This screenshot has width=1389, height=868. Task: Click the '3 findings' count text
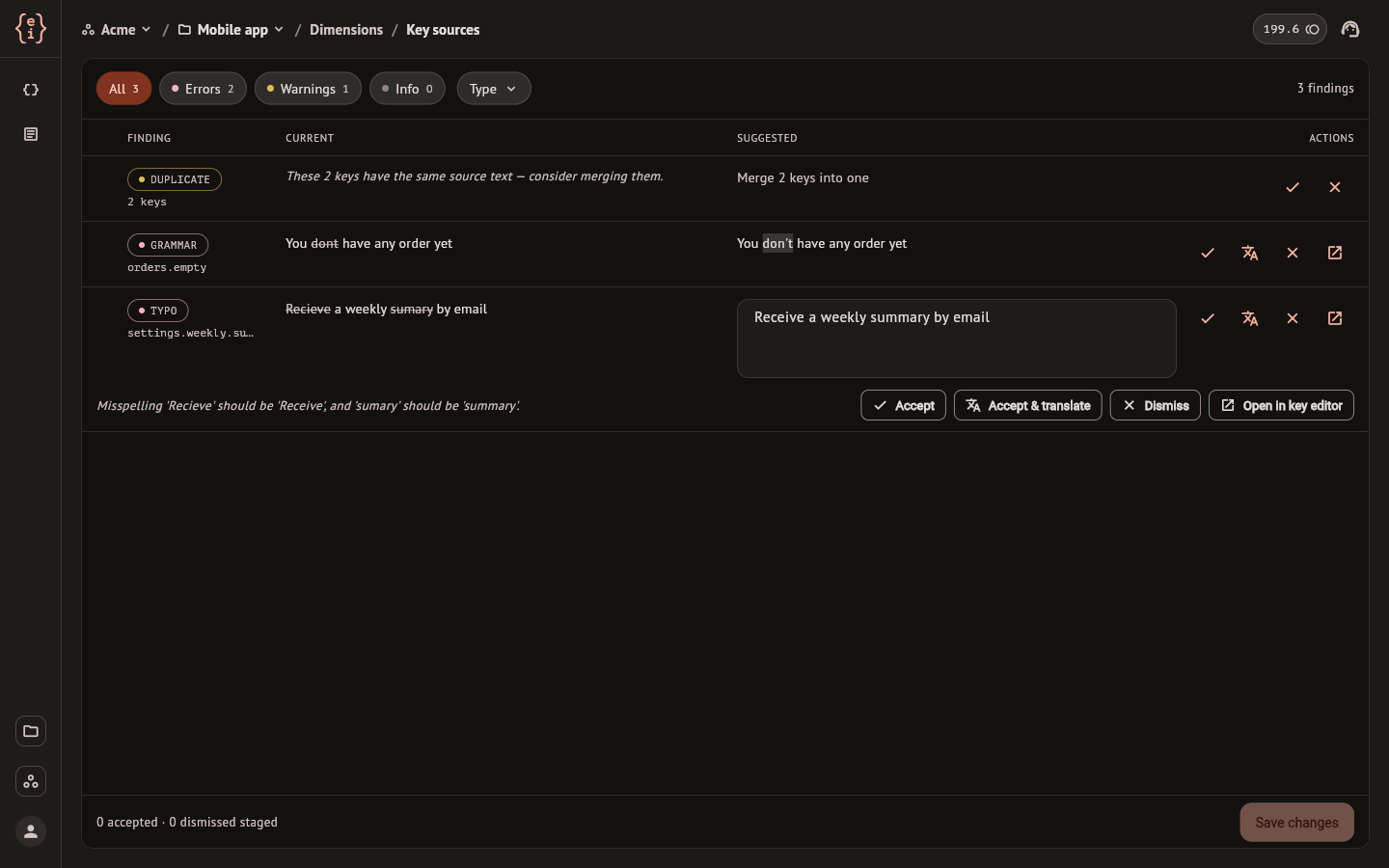(1325, 89)
